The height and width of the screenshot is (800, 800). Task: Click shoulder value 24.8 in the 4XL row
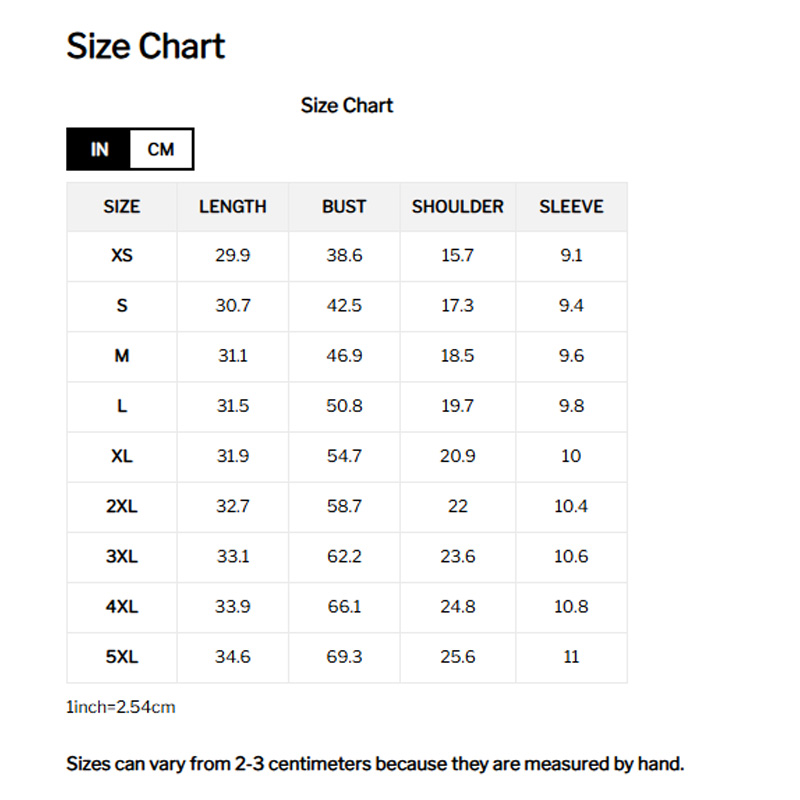[x=458, y=607]
